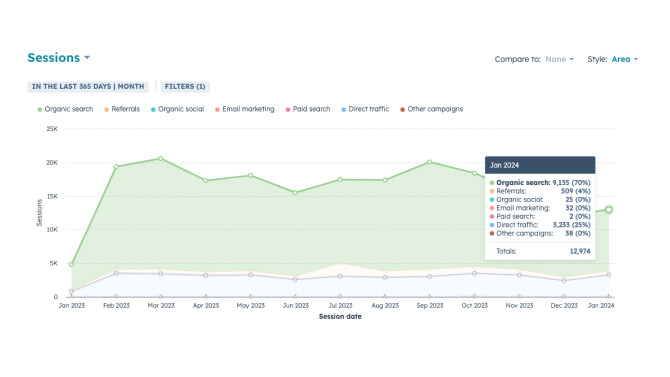Hide the Email marketing legend series

(x=244, y=109)
